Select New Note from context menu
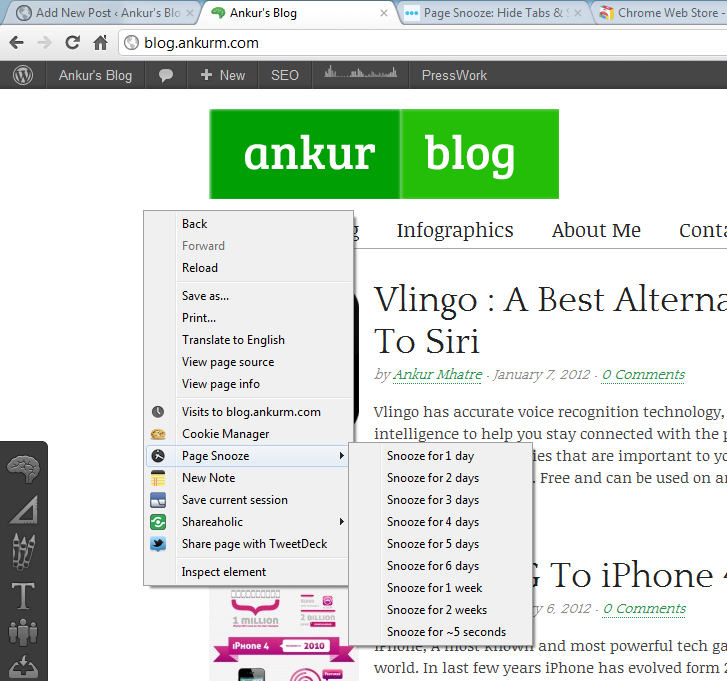This screenshot has width=727, height=681. point(248,478)
